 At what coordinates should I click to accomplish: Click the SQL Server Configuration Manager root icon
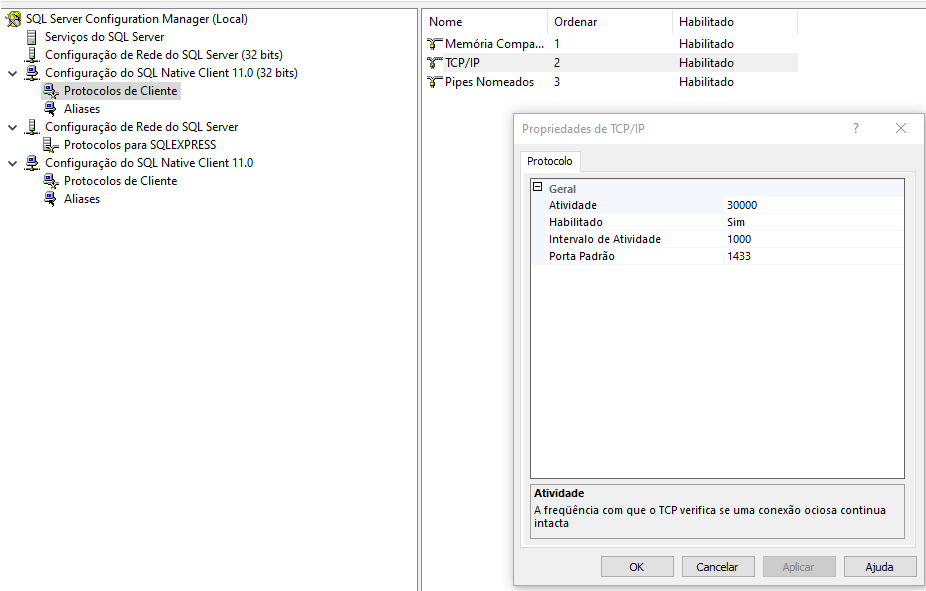[x=14, y=19]
